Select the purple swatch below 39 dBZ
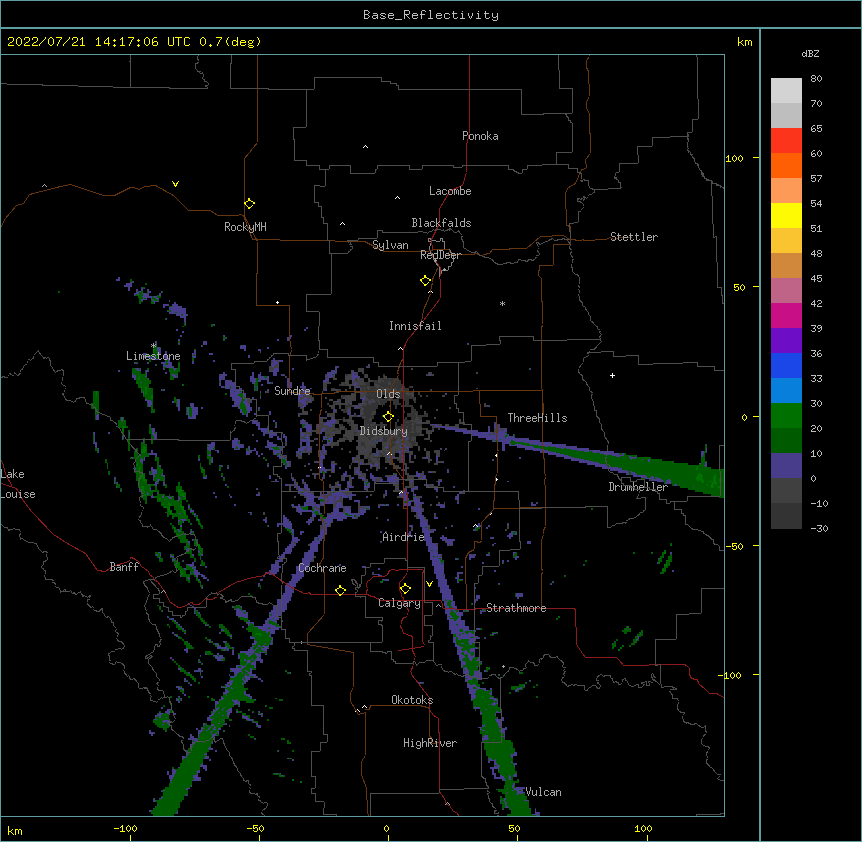The image size is (862, 842). [x=786, y=341]
